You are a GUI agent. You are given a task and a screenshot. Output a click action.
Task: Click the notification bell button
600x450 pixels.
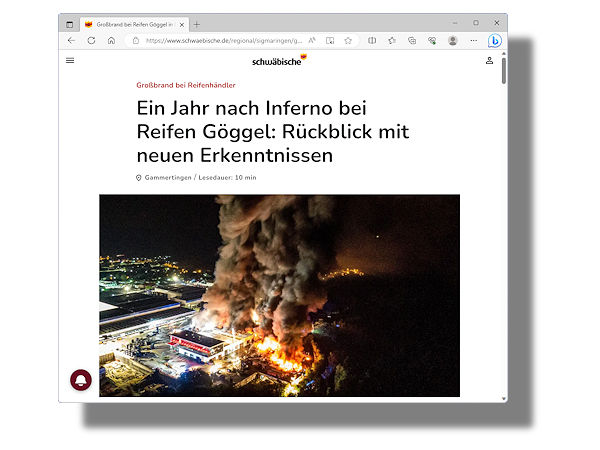click(81, 380)
